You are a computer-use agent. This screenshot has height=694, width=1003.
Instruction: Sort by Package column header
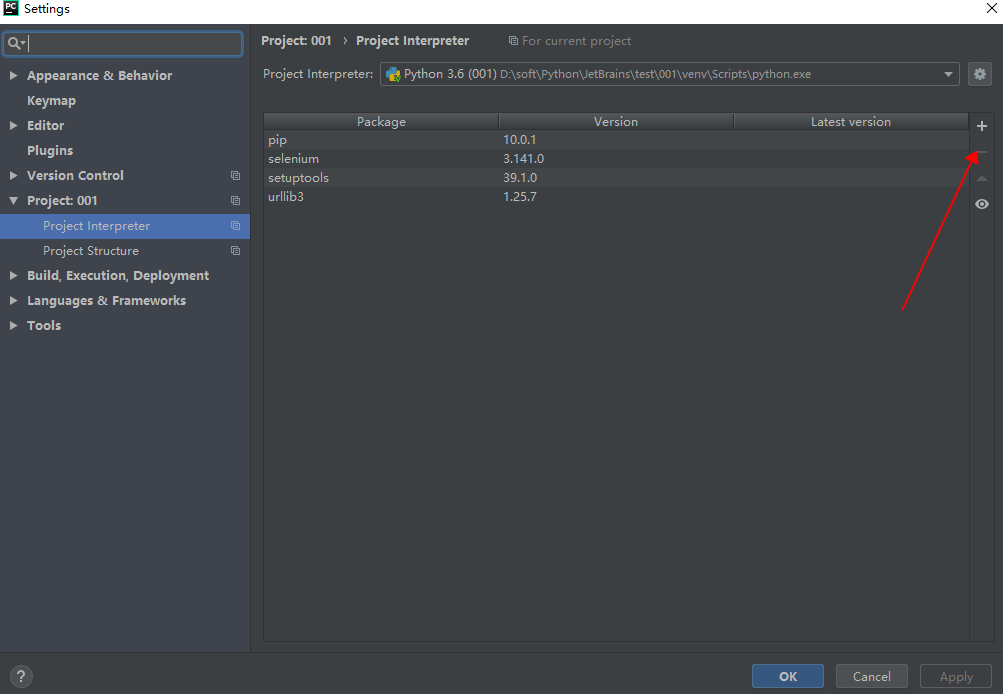point(381,122)
